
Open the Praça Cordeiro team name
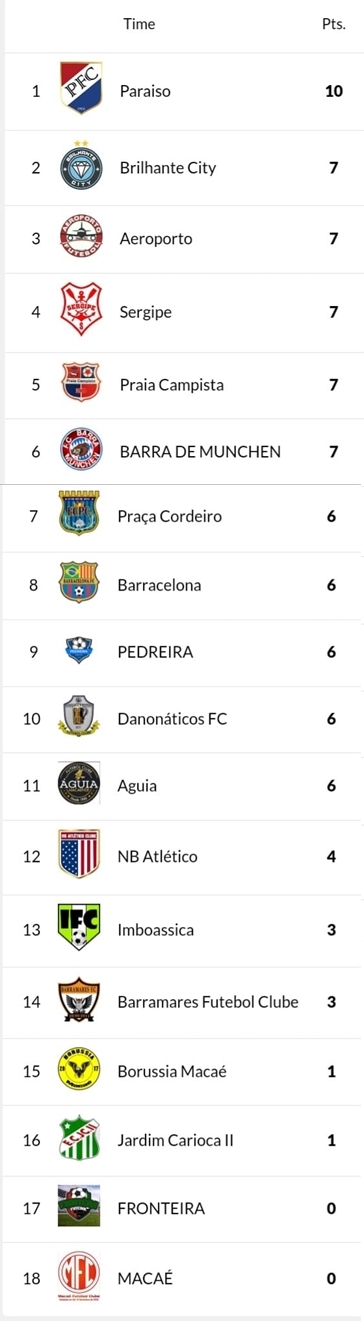click(x=170, y=516)
